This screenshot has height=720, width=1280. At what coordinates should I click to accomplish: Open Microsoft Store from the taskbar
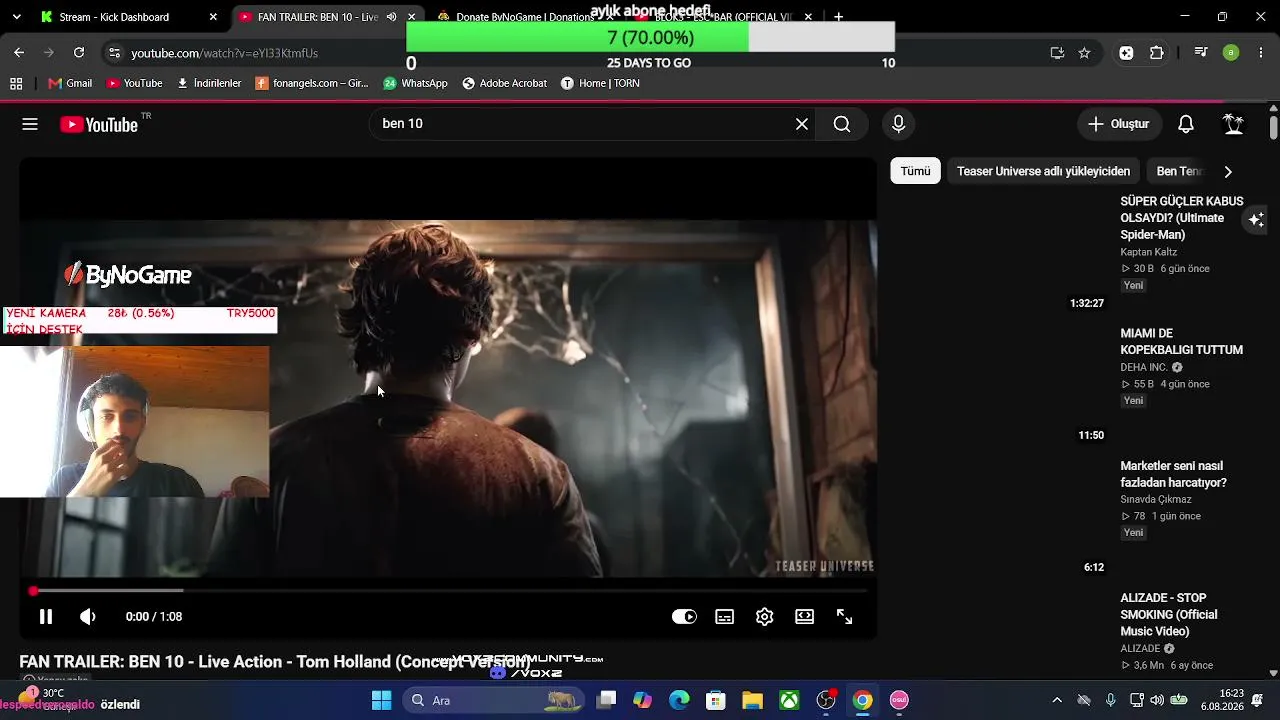click(x=715, y=700)
